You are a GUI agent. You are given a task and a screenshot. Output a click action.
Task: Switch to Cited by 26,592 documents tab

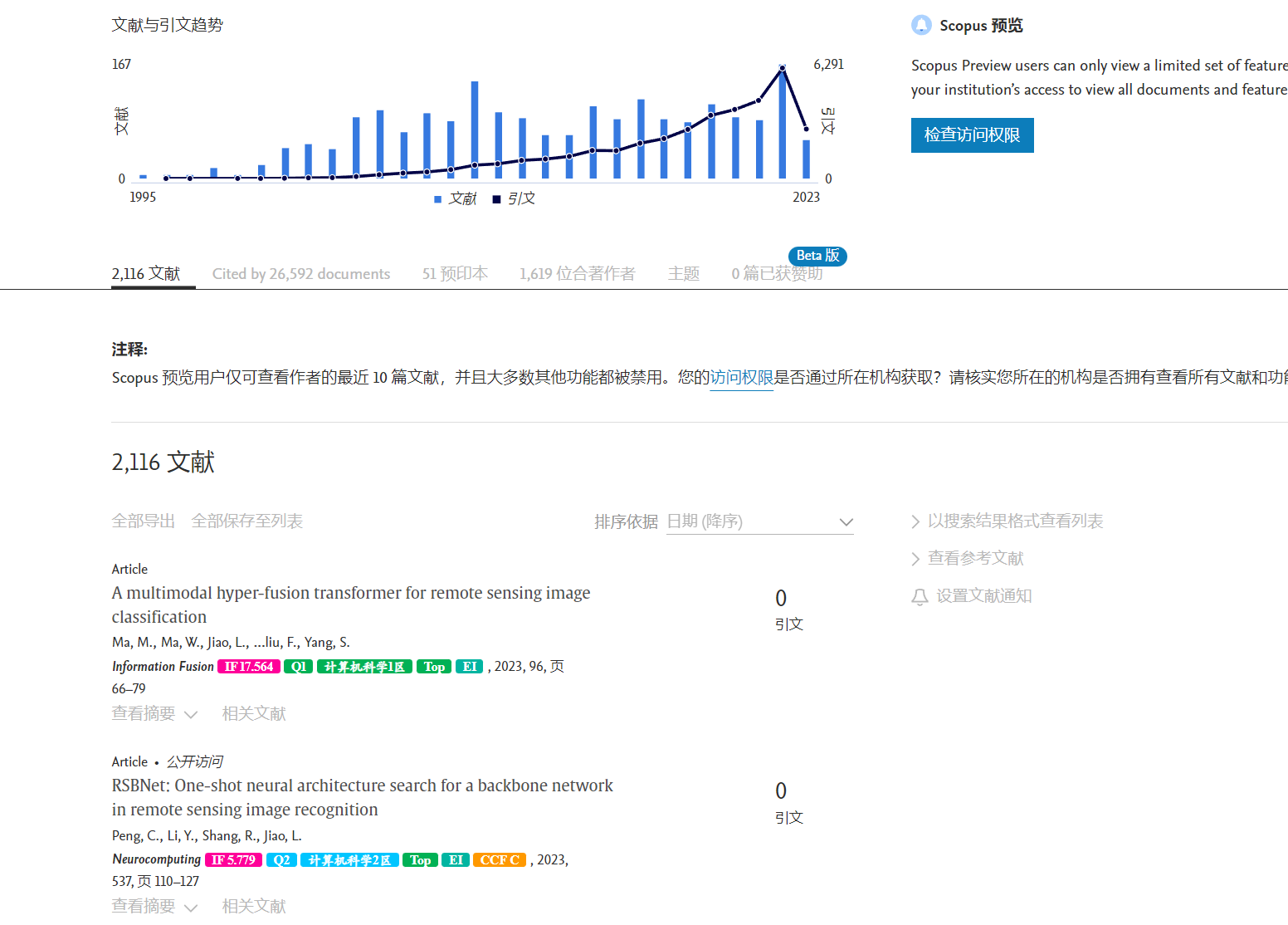pyautogui.click(x=300, y=274)
